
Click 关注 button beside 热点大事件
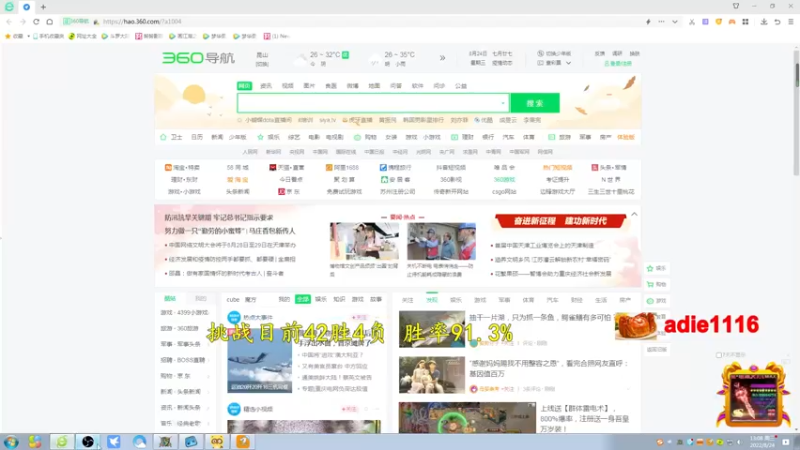(x=359, y=317)
